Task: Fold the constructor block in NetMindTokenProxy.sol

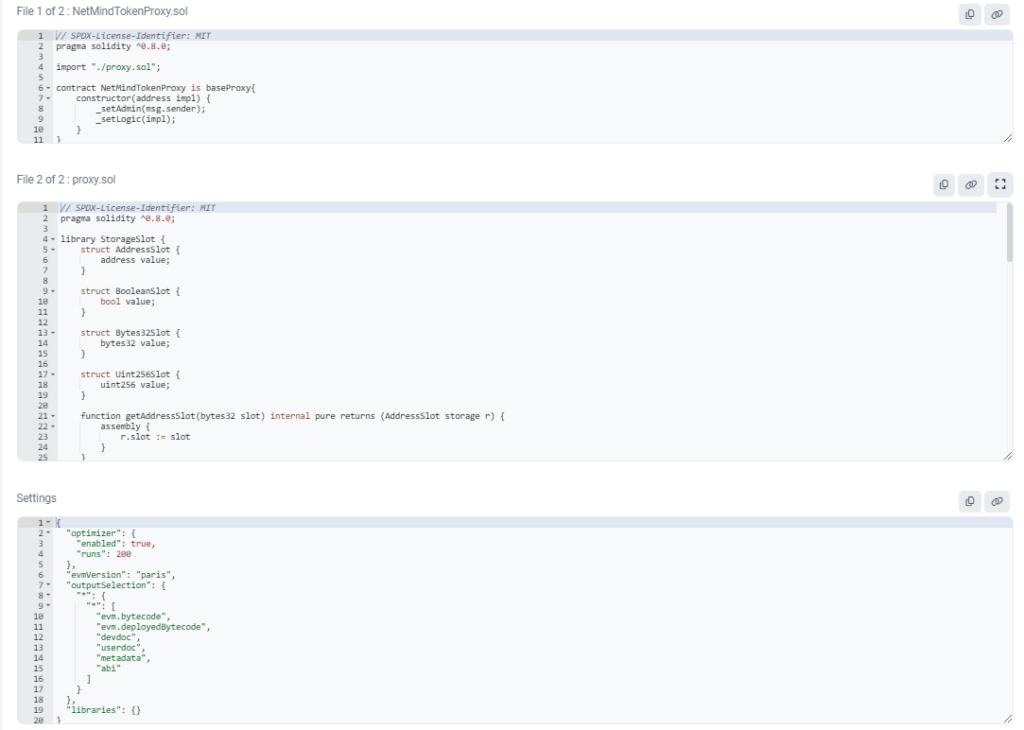Action: 48,98
